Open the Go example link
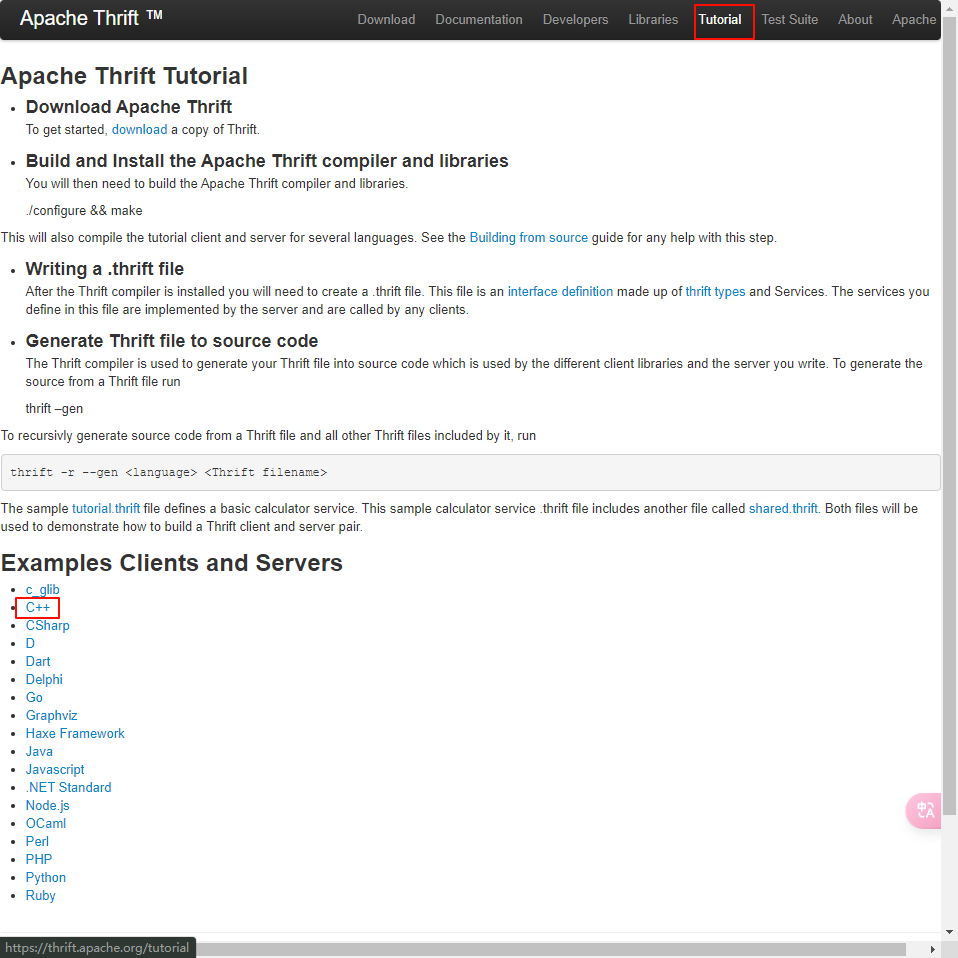The height and width of the screenshot is (958, 958). 34,698
